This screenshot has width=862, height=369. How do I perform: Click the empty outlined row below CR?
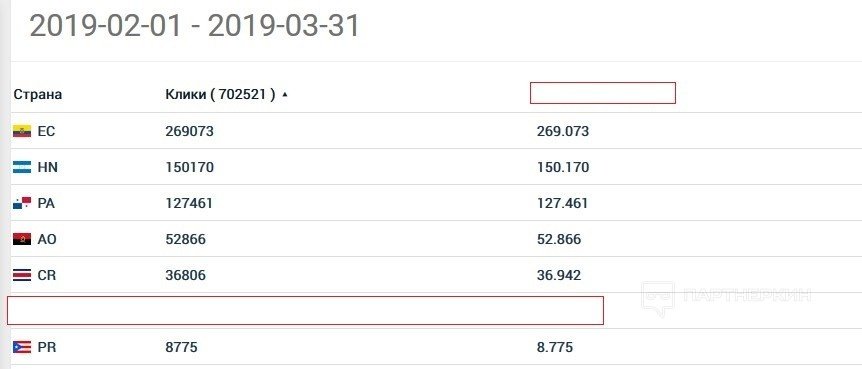pos(305,310)
